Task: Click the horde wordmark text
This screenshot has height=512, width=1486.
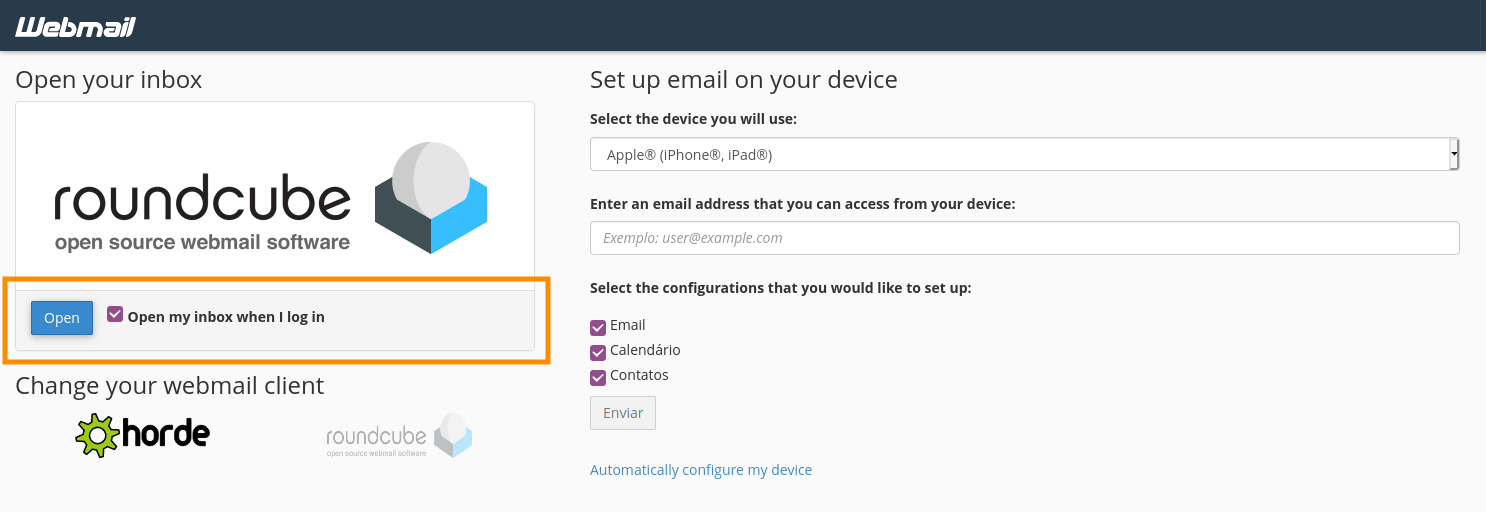Action: click(166, 435)
